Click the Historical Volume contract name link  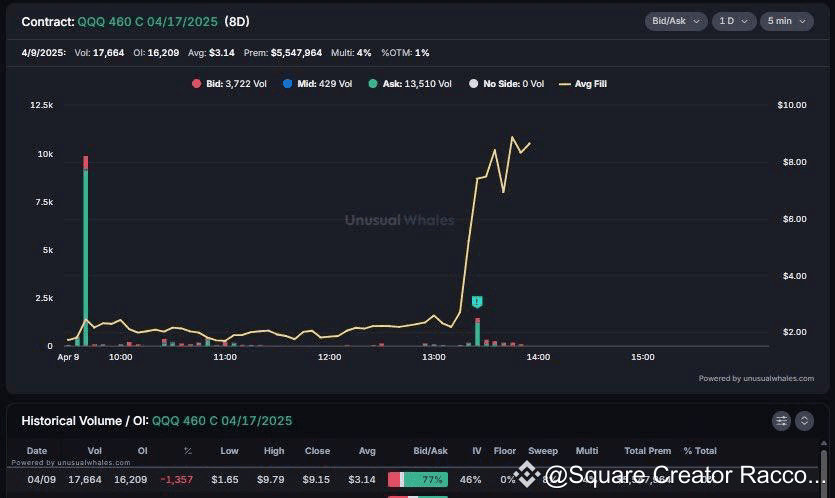[x=222, y=421]
